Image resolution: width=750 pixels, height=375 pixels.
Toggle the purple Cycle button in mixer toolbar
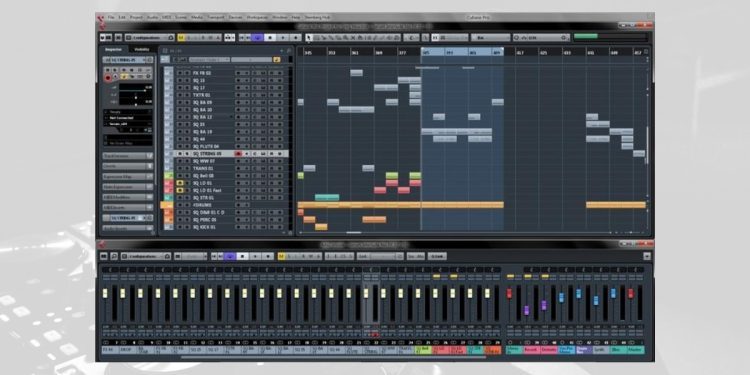coord(230,256)
